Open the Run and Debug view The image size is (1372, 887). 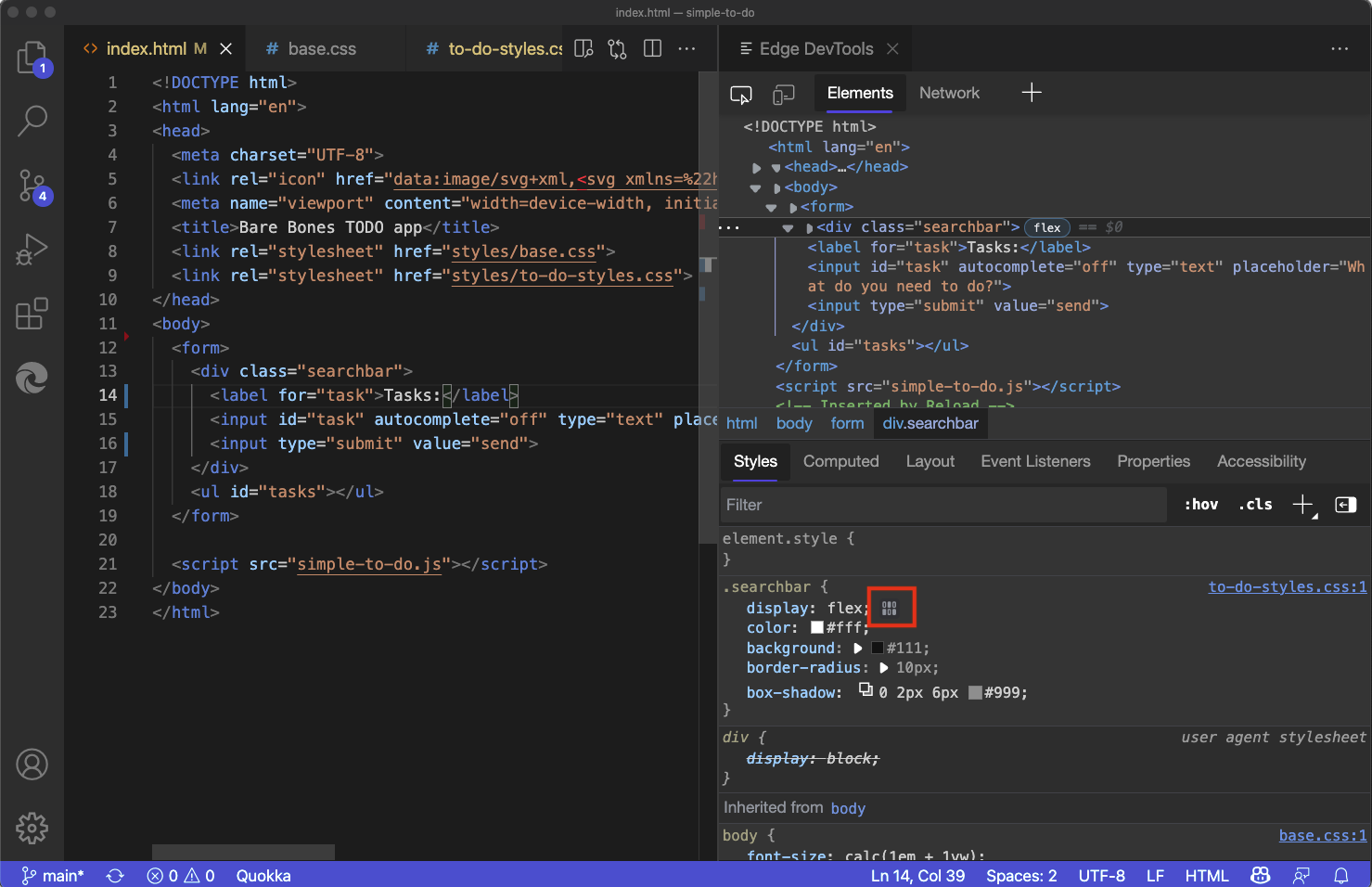[32, 250]
